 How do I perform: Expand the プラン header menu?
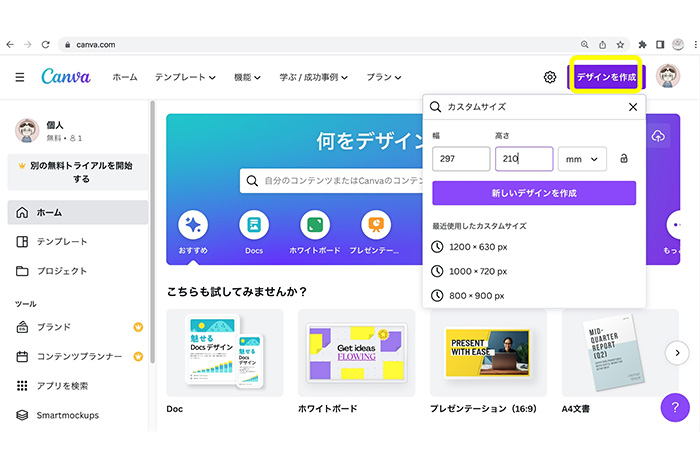tap(383, 77)
